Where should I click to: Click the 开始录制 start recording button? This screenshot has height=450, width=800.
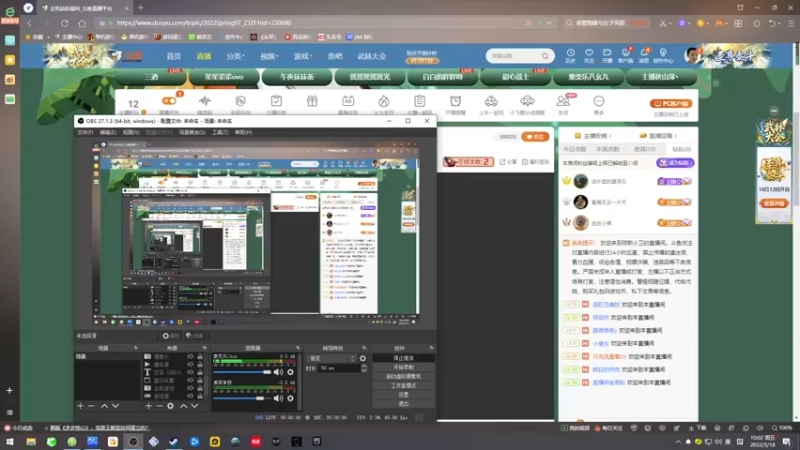pos(404,367)
